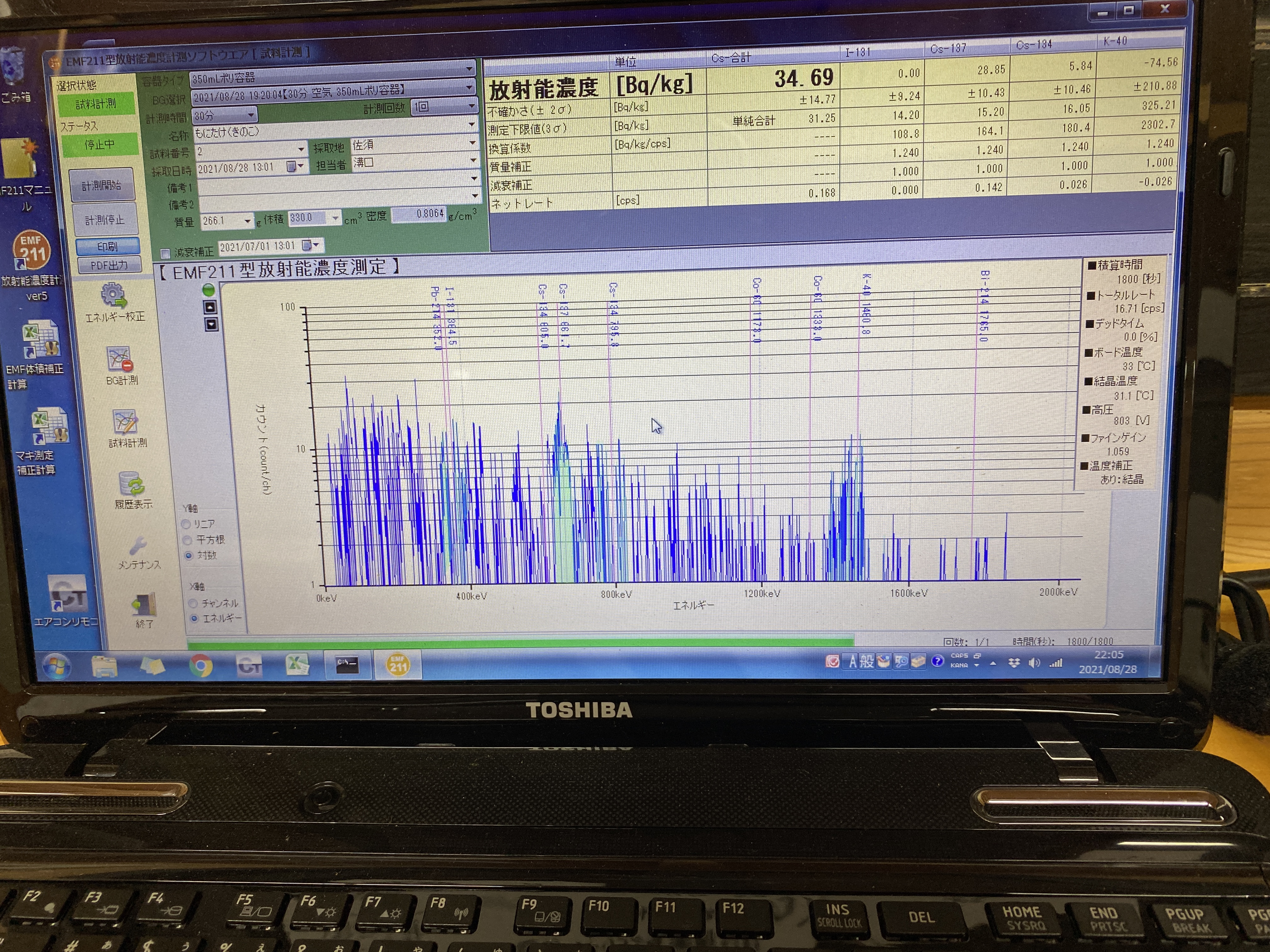Click the 終了 exit door icon

[x=144, y=605]
